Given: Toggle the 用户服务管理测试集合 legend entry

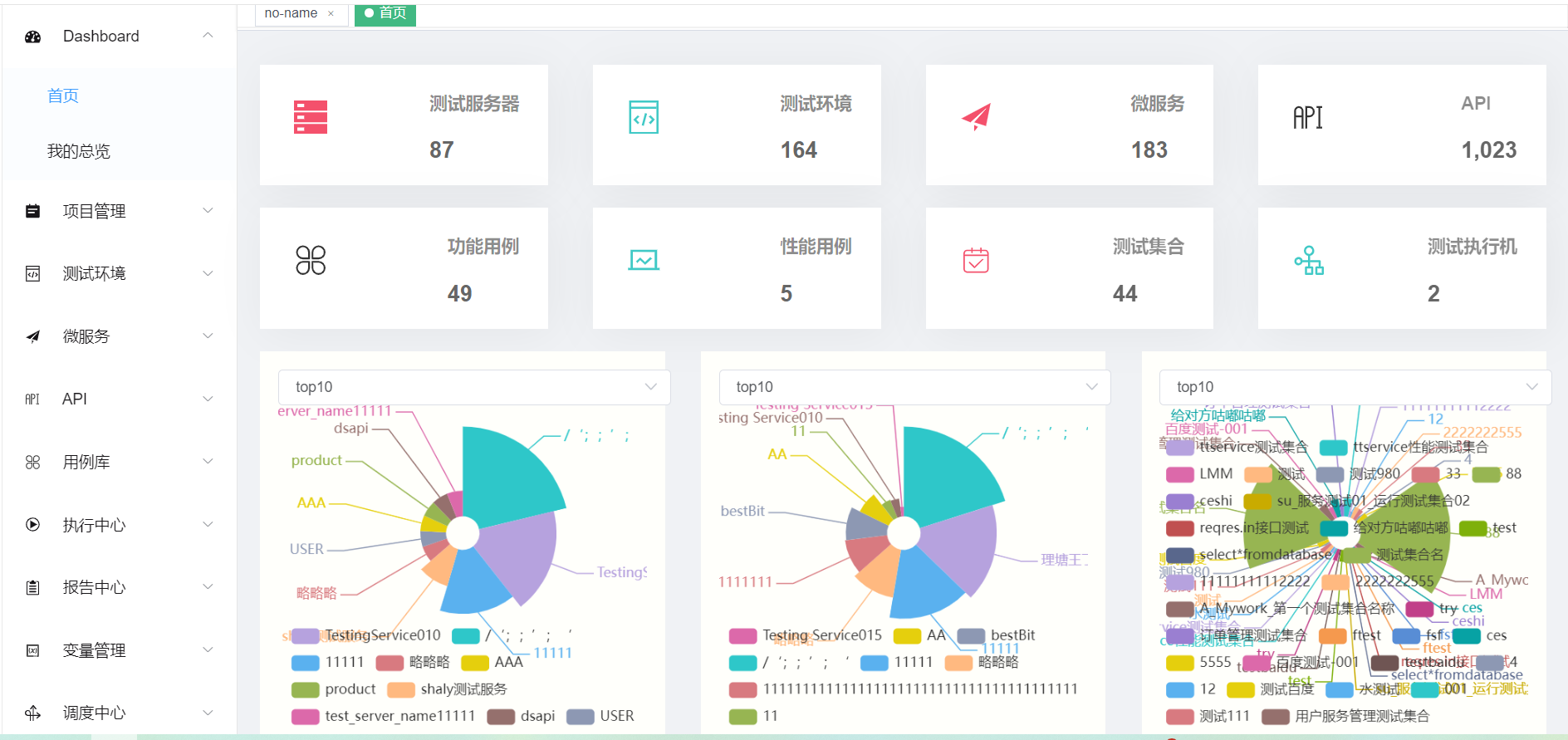Looking at the screenshot, I should (x=1346, y=716).
